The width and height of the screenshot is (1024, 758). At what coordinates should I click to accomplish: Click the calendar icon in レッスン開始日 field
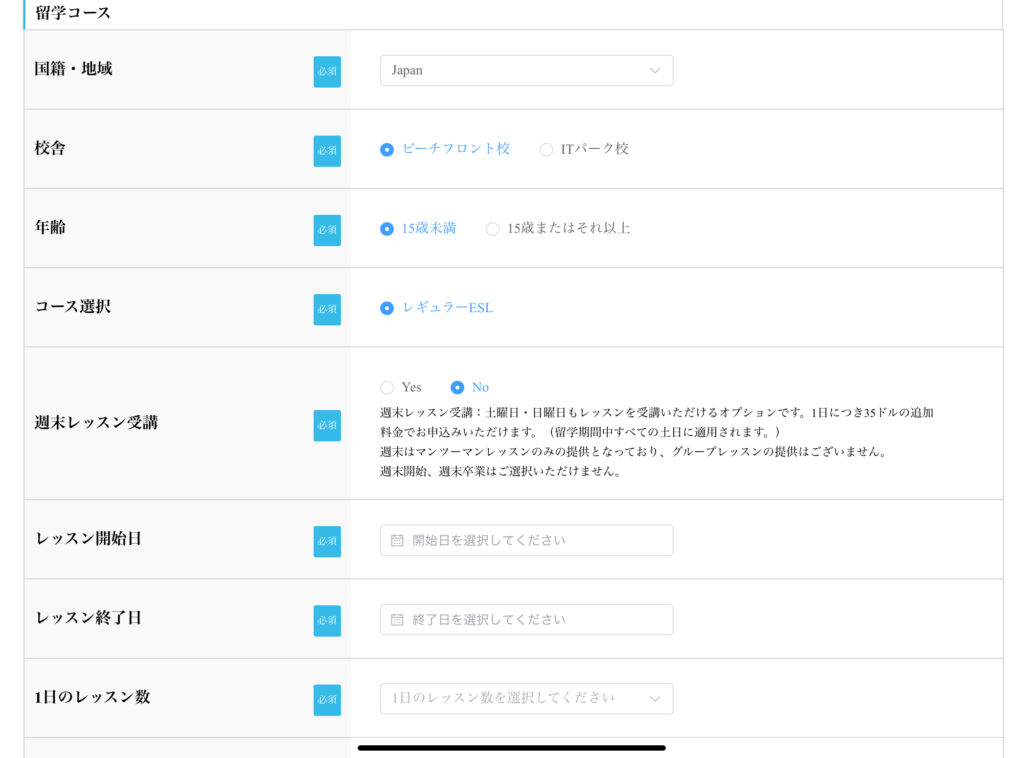pyautogui.click(x=397, y=540)
